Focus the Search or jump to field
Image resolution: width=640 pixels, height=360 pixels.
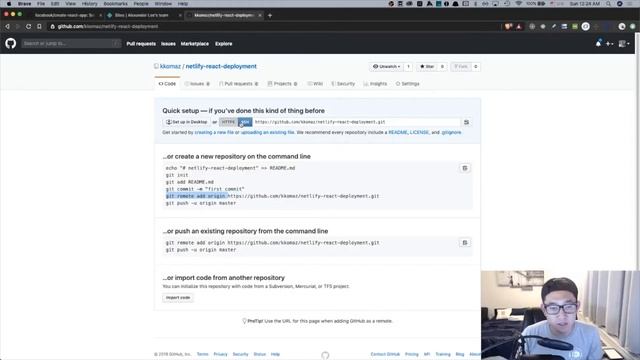71,43
